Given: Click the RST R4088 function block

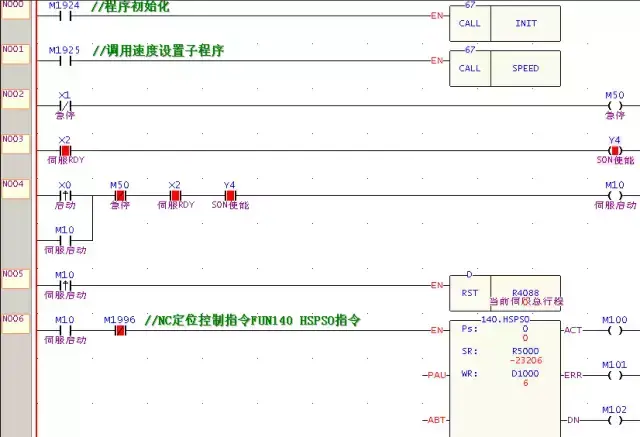Looking at the screenshot, I should (505, 293).
